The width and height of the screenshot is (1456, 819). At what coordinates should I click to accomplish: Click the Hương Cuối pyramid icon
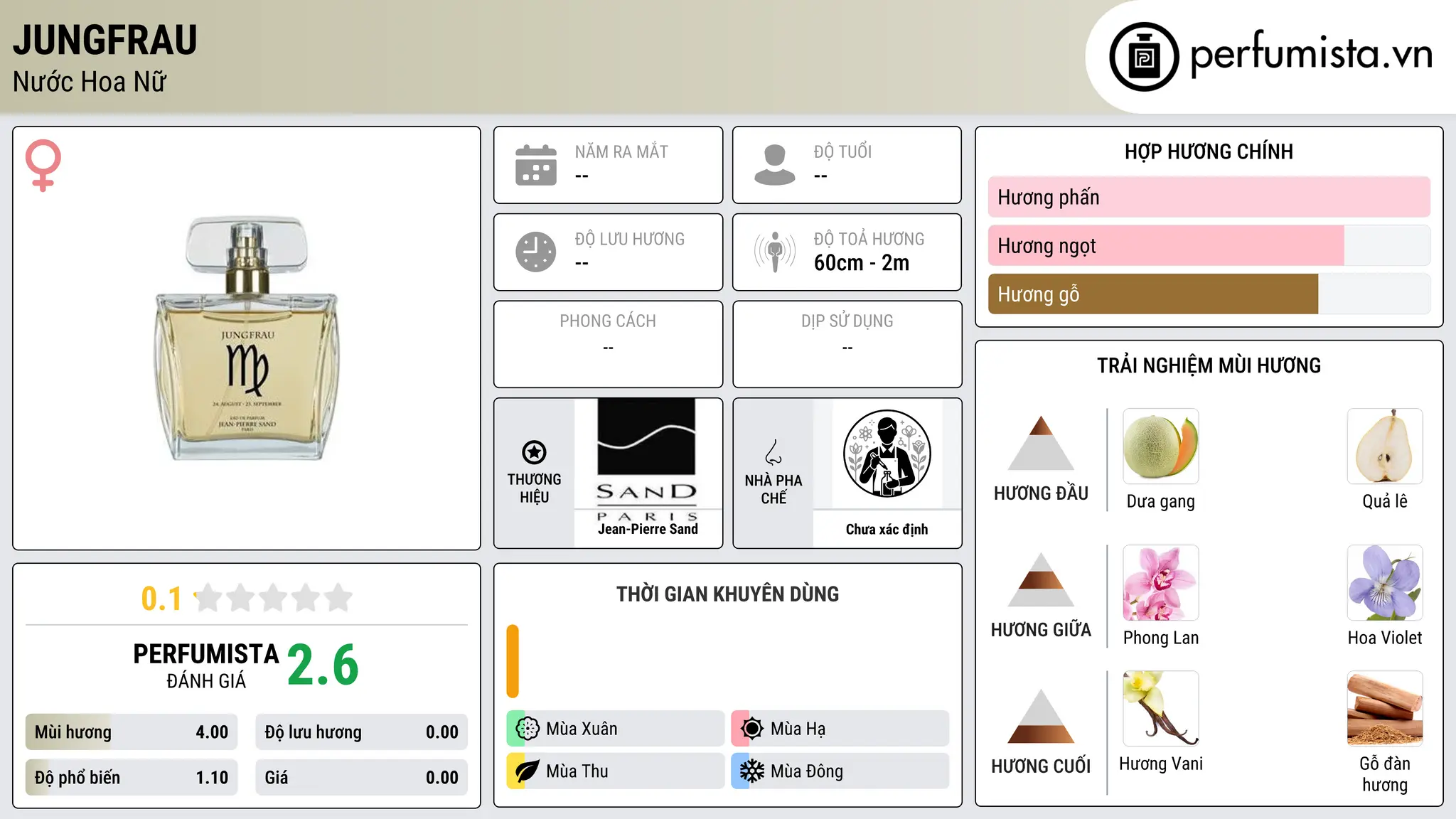point(1041,716)
